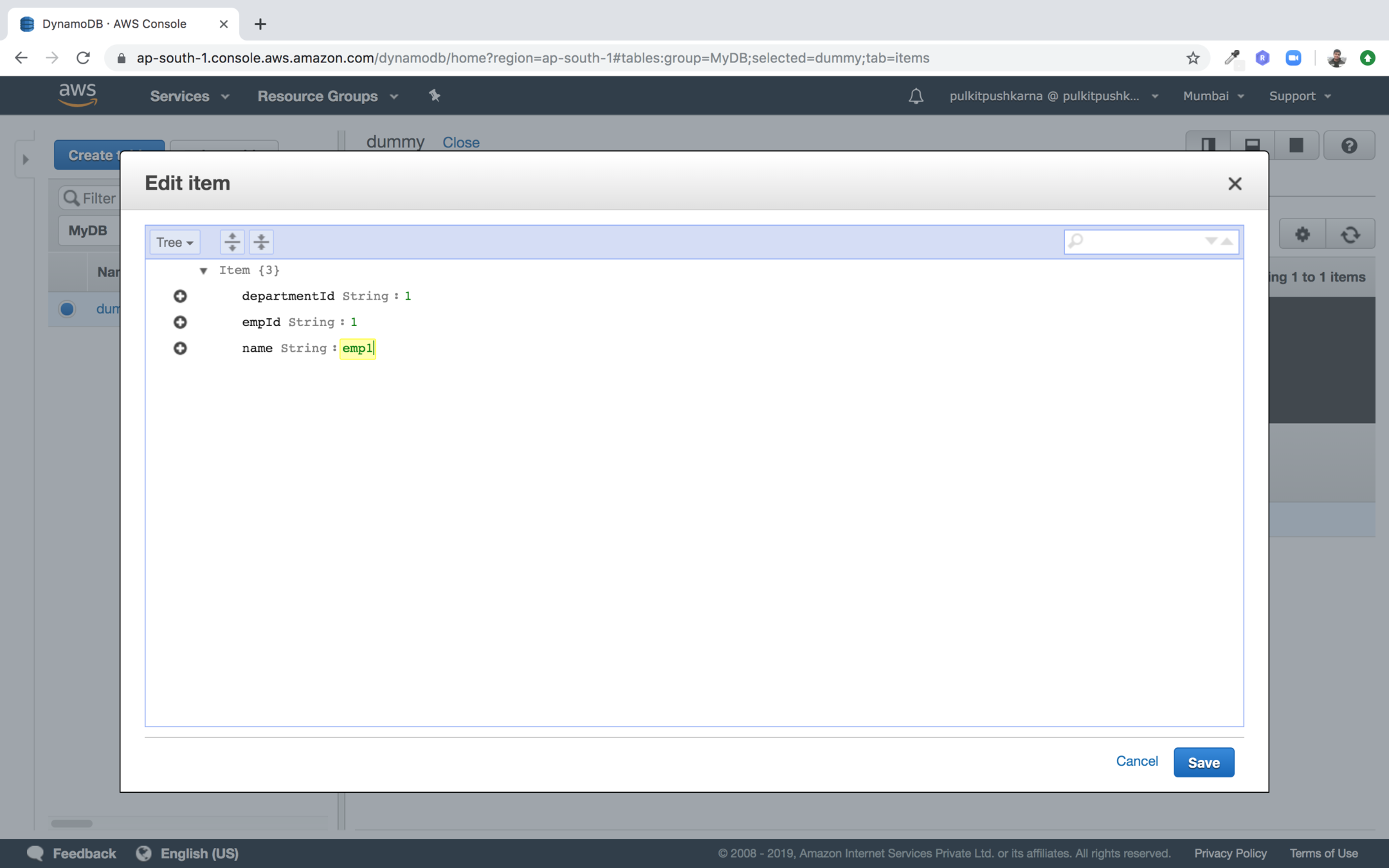Open the notifications bell icon
The width and height of the screenshot is (1389, 868).
point(916,96)
